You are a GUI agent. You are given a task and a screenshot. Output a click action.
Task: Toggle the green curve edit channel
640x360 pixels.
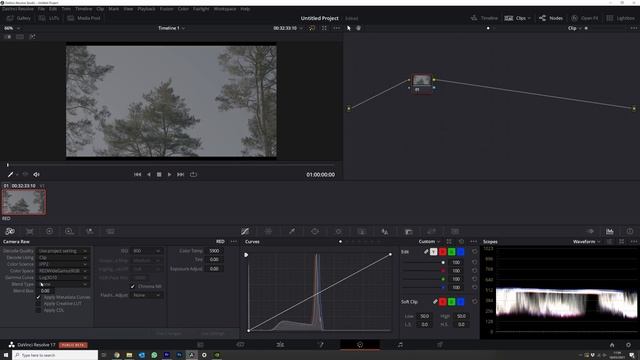pyautogui.click(x=451, y=252)
